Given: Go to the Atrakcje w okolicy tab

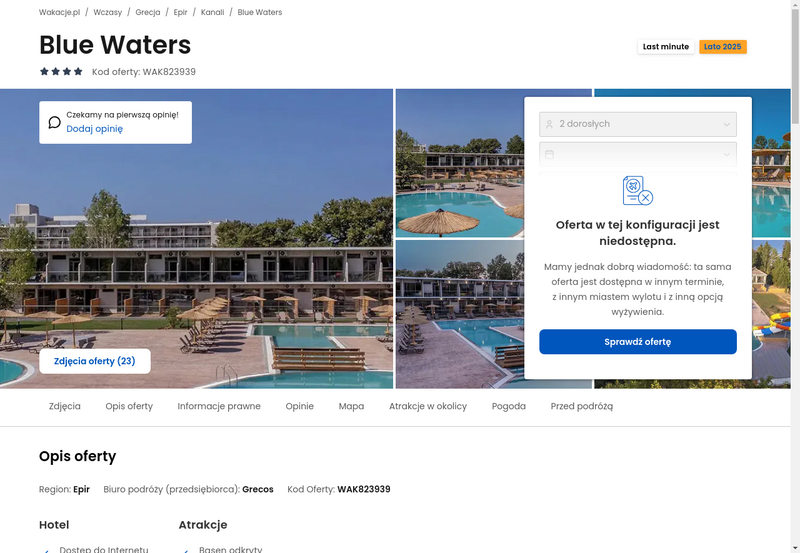Looking at the screenshot, I should click(428, 406).
